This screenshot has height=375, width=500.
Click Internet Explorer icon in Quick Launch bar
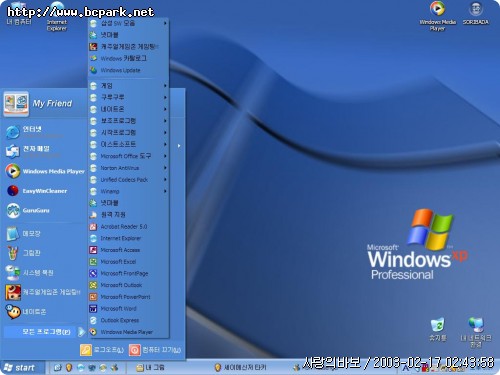click(x=80, y=367)
